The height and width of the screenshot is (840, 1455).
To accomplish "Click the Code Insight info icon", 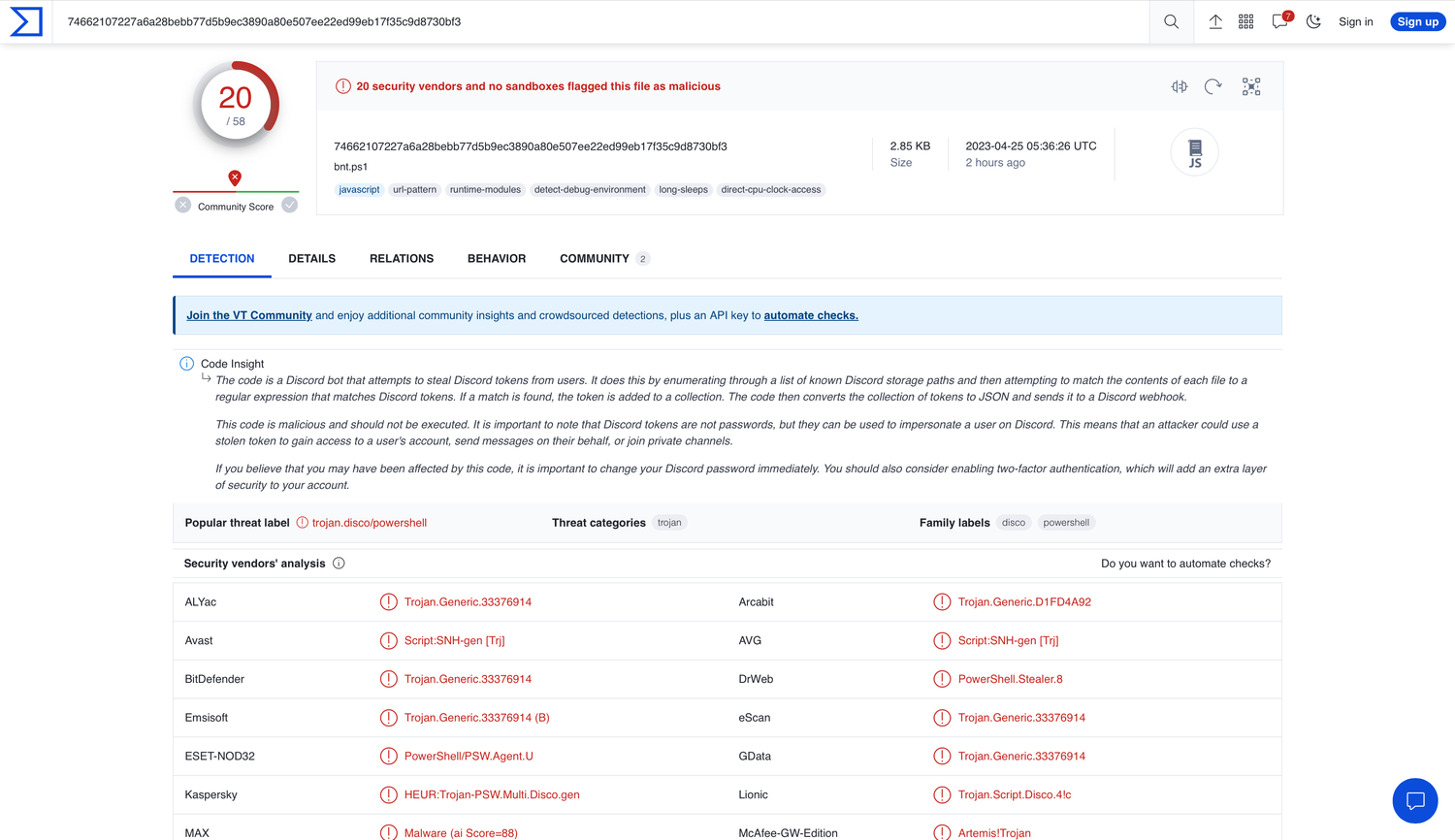I will pyautogui.click(x=186, y=364).
